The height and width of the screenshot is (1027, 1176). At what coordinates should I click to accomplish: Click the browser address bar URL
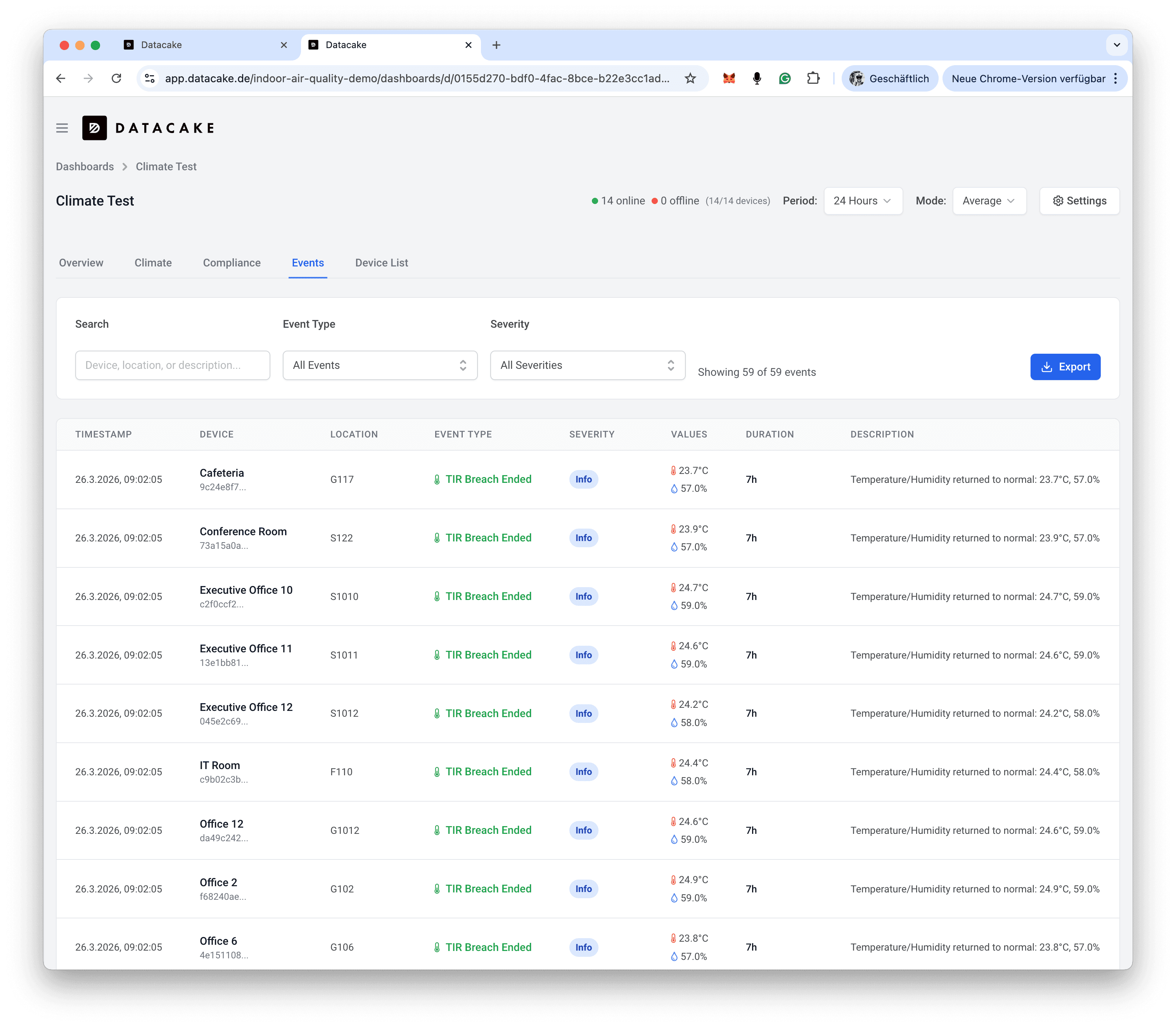pyautogui.click(x=417, y=78)
